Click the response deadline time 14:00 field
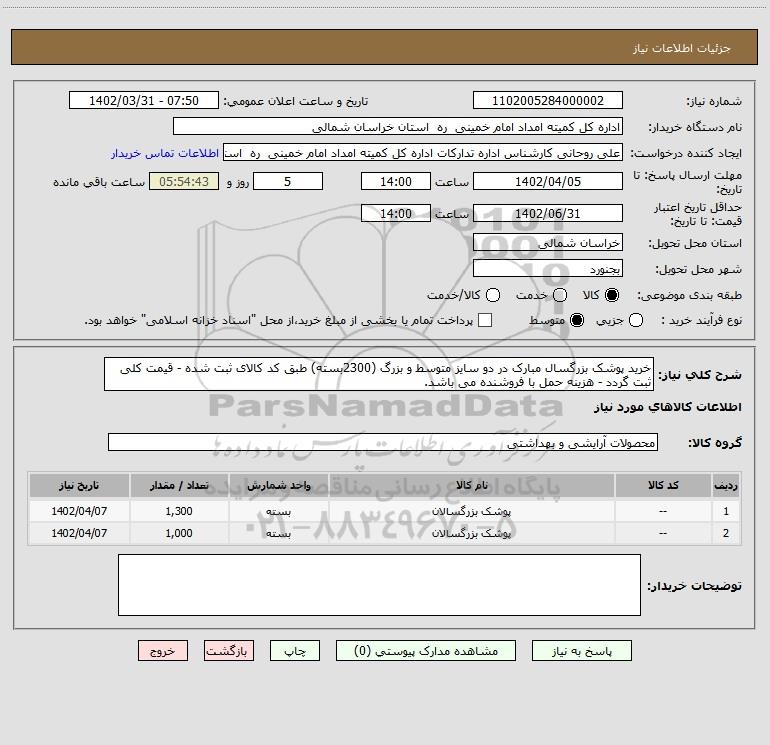This screenshot has width=770, height=745. click(396, 181)
